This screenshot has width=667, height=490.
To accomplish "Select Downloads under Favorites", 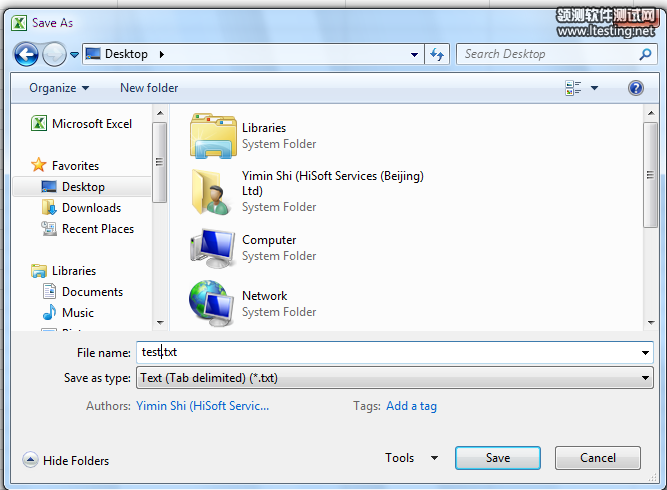I will click(91, 208).
